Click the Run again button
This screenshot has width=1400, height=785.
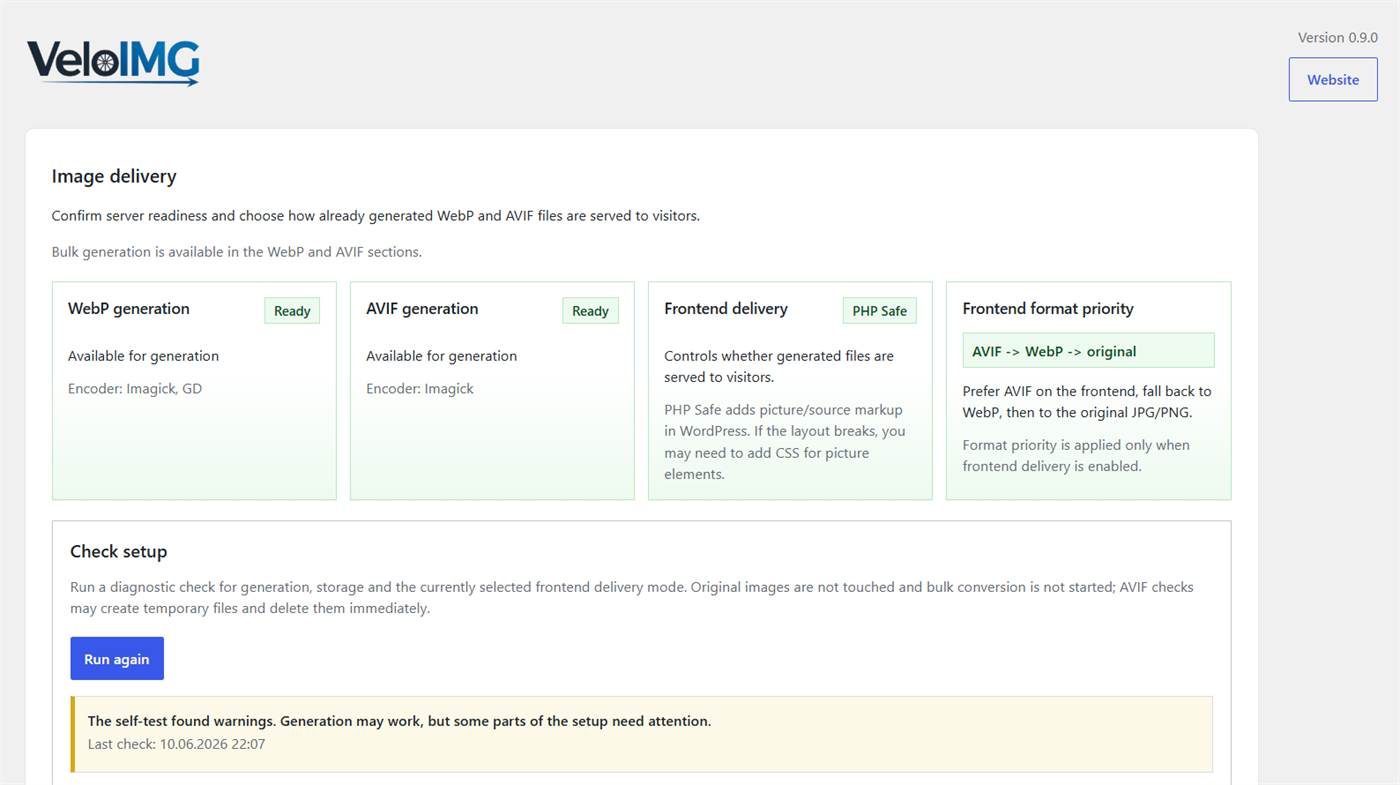(117, 659)
